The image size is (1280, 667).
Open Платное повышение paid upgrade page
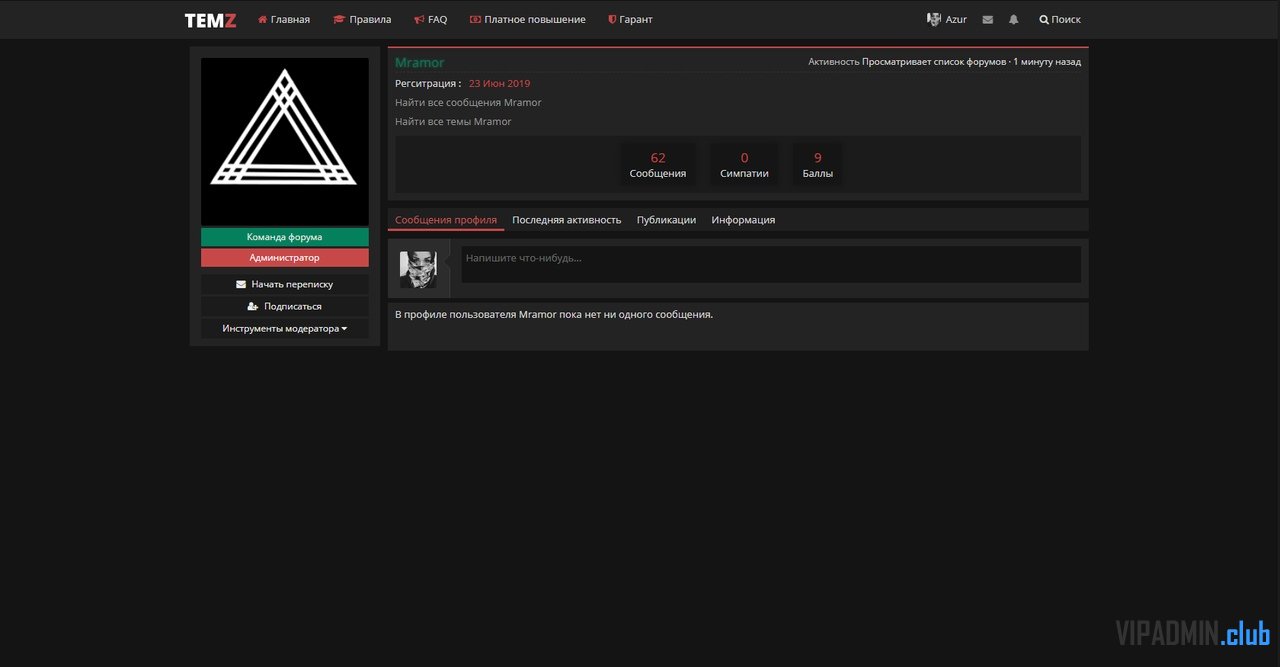tap(527, 19)
